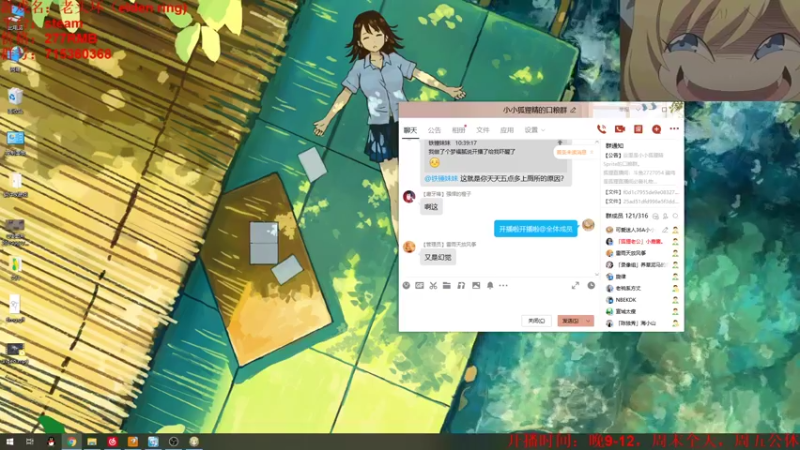Click the avatar beside the 又是幻觉 message
This screenshot has width=800, height=450.
click(x=409, y=247)
